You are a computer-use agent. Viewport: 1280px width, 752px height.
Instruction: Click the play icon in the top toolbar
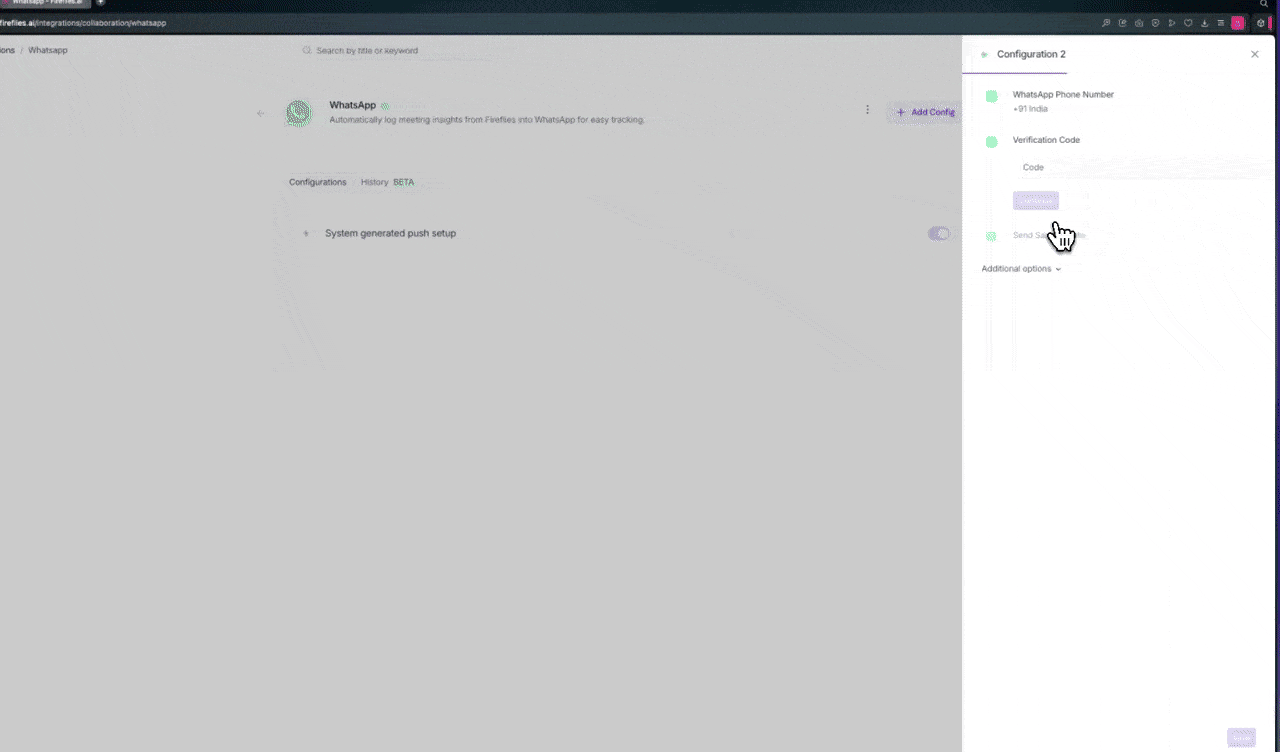pos(1173,23)
